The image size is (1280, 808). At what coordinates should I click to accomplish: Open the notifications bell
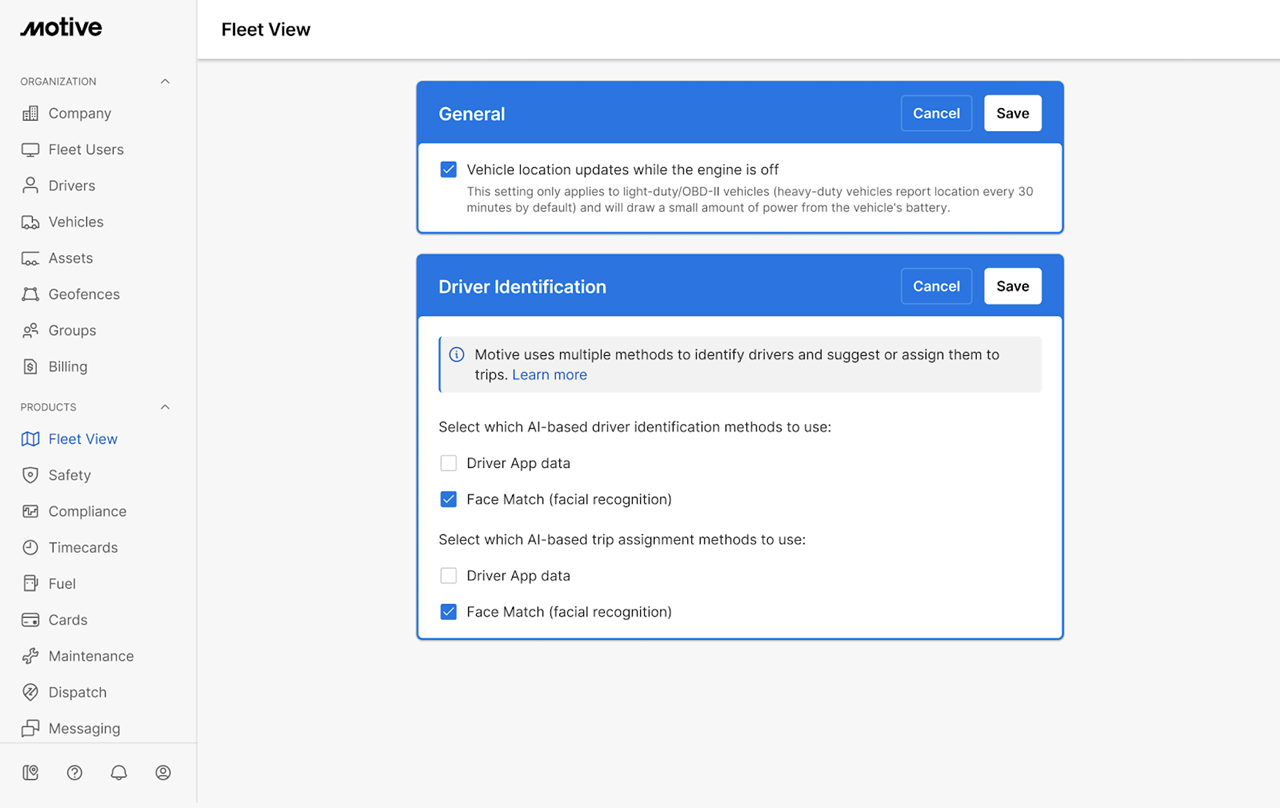click(118, 772)
